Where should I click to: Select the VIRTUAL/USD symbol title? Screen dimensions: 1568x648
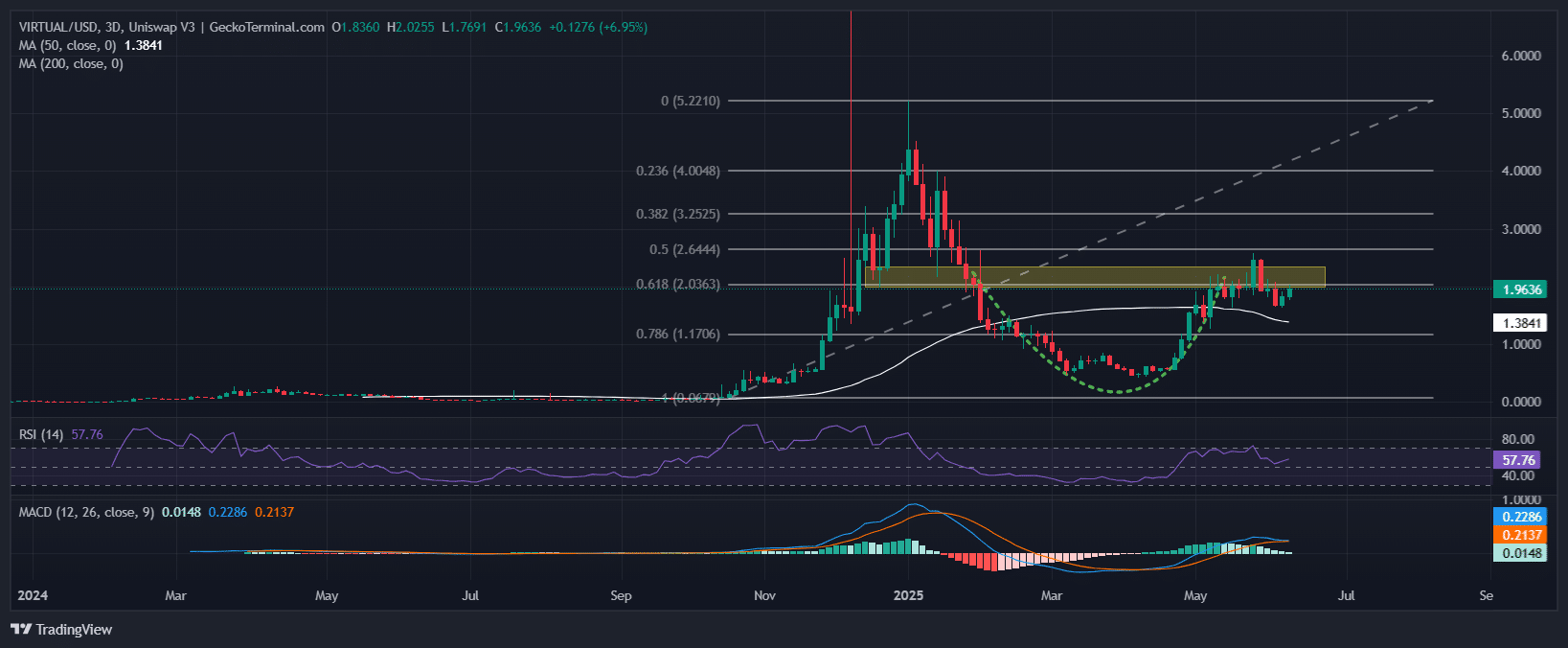(57, 27)
